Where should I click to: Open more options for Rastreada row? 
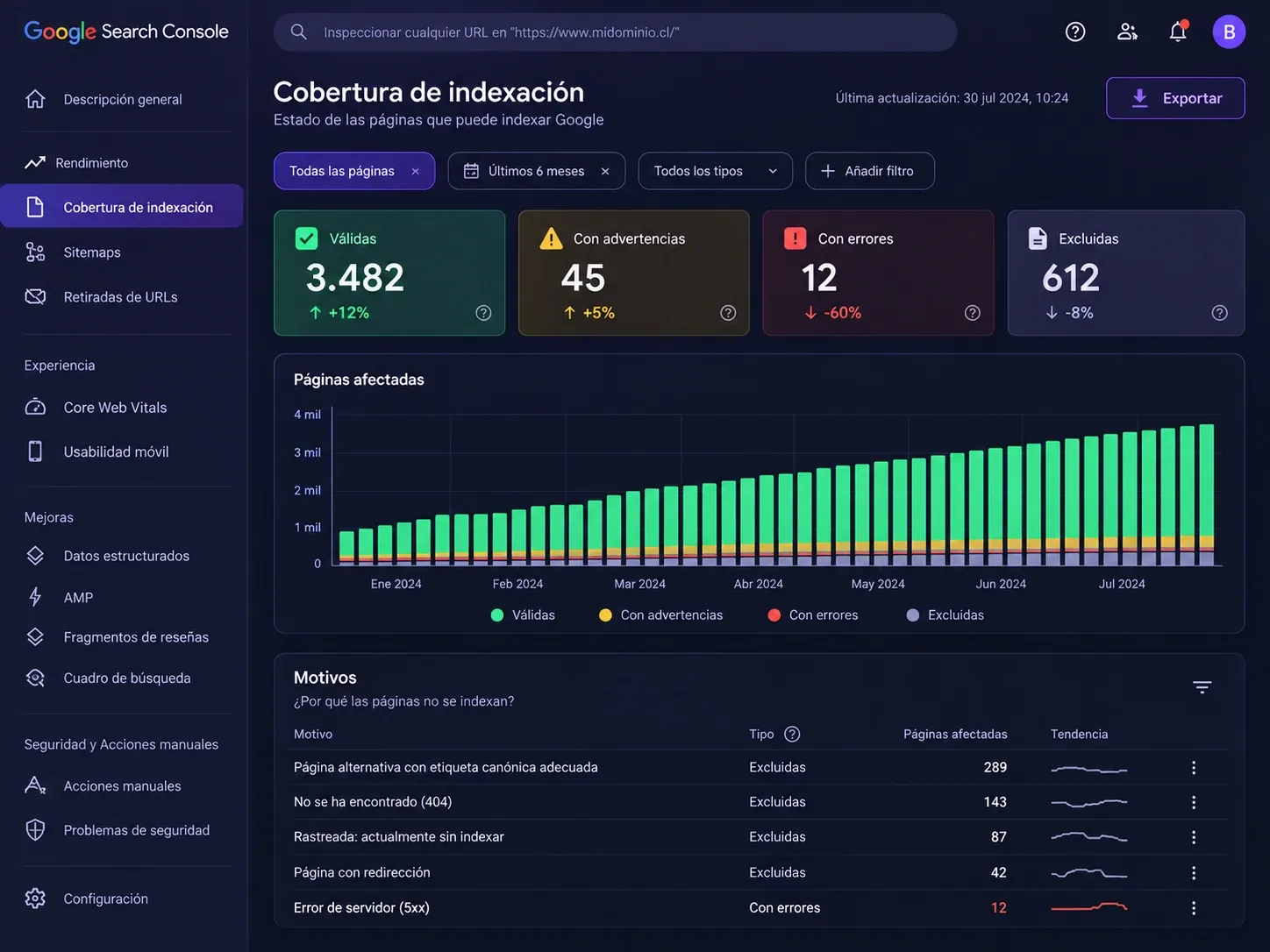pos(1194,837)
